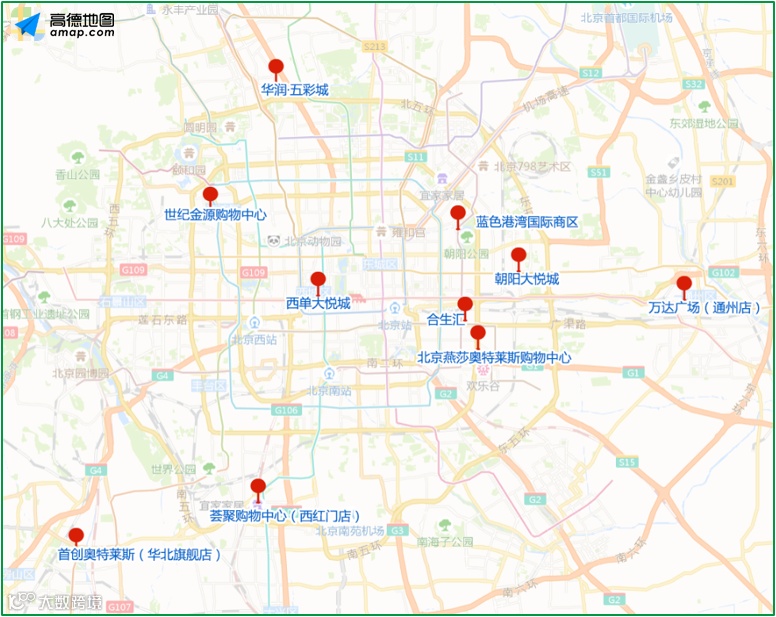
Task: Click the S12 highway shield
Action: coord(590,73)
